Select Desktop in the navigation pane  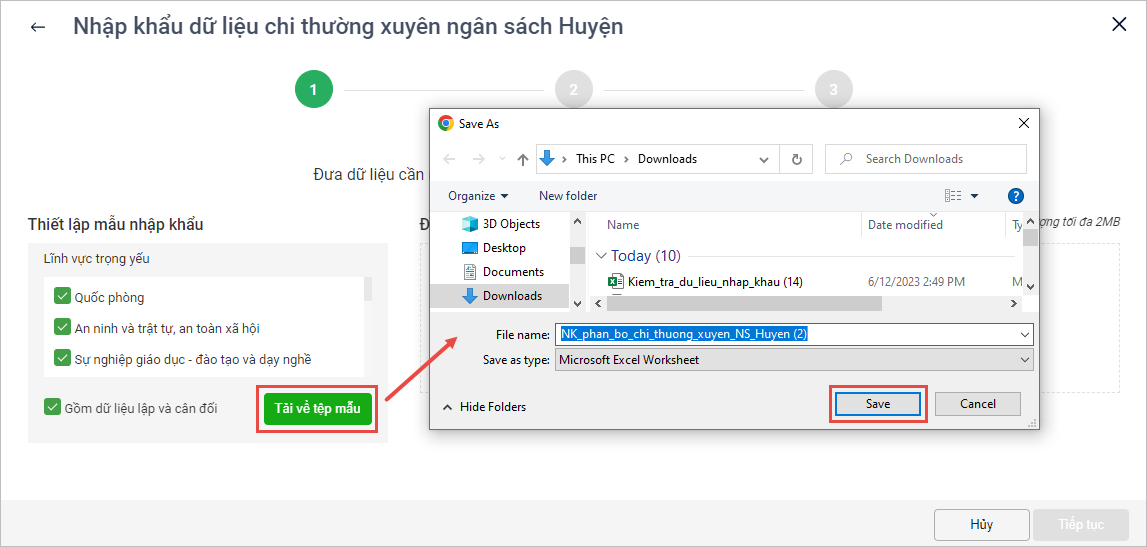pos(503,248)
